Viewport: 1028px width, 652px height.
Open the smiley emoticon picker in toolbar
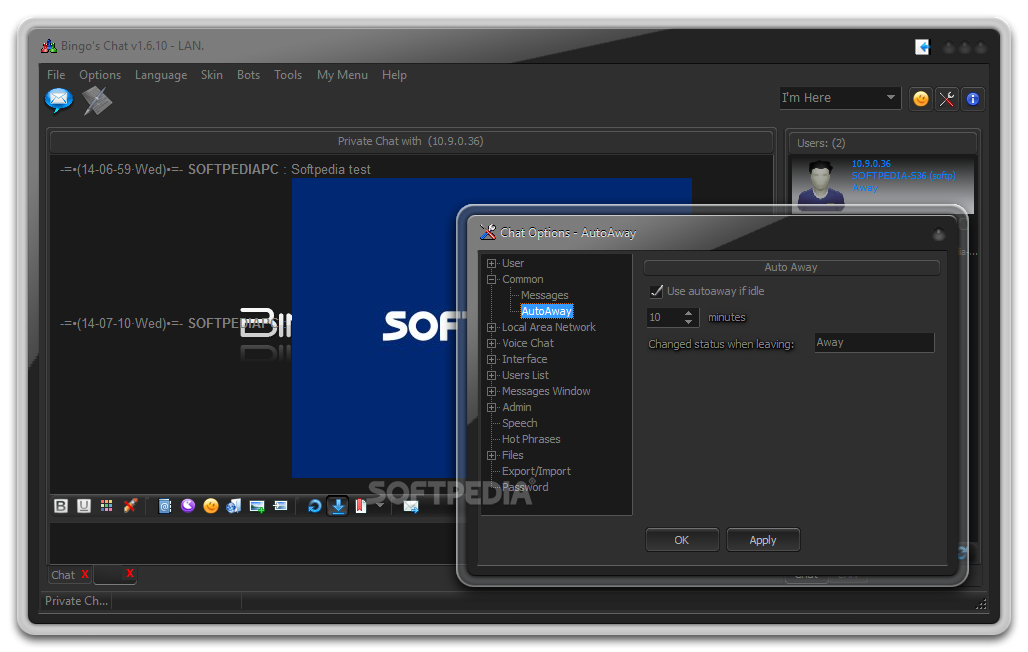tap(210, 506)
